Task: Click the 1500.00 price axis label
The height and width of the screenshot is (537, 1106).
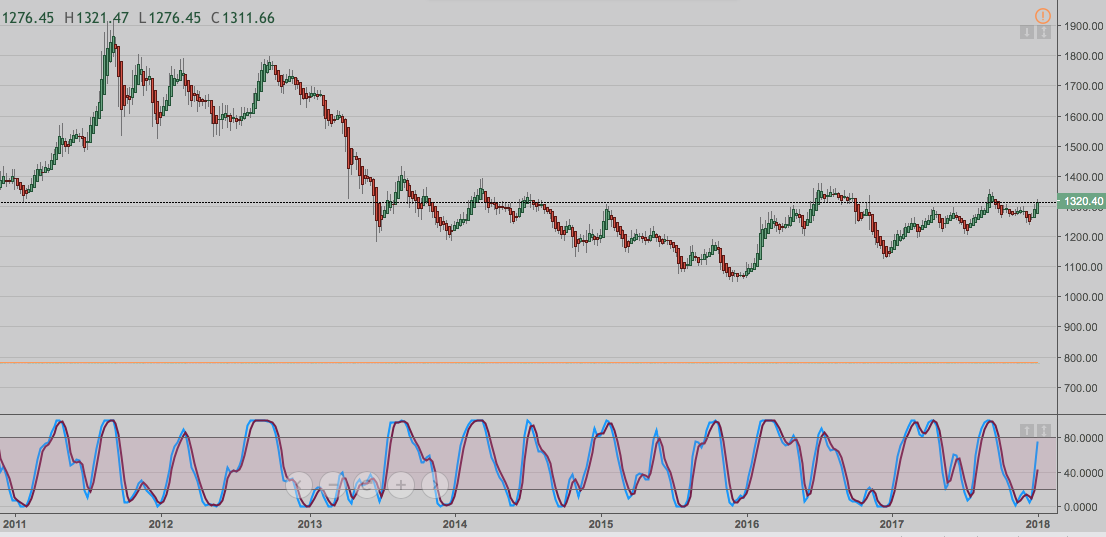Action: click(1084, 147)
